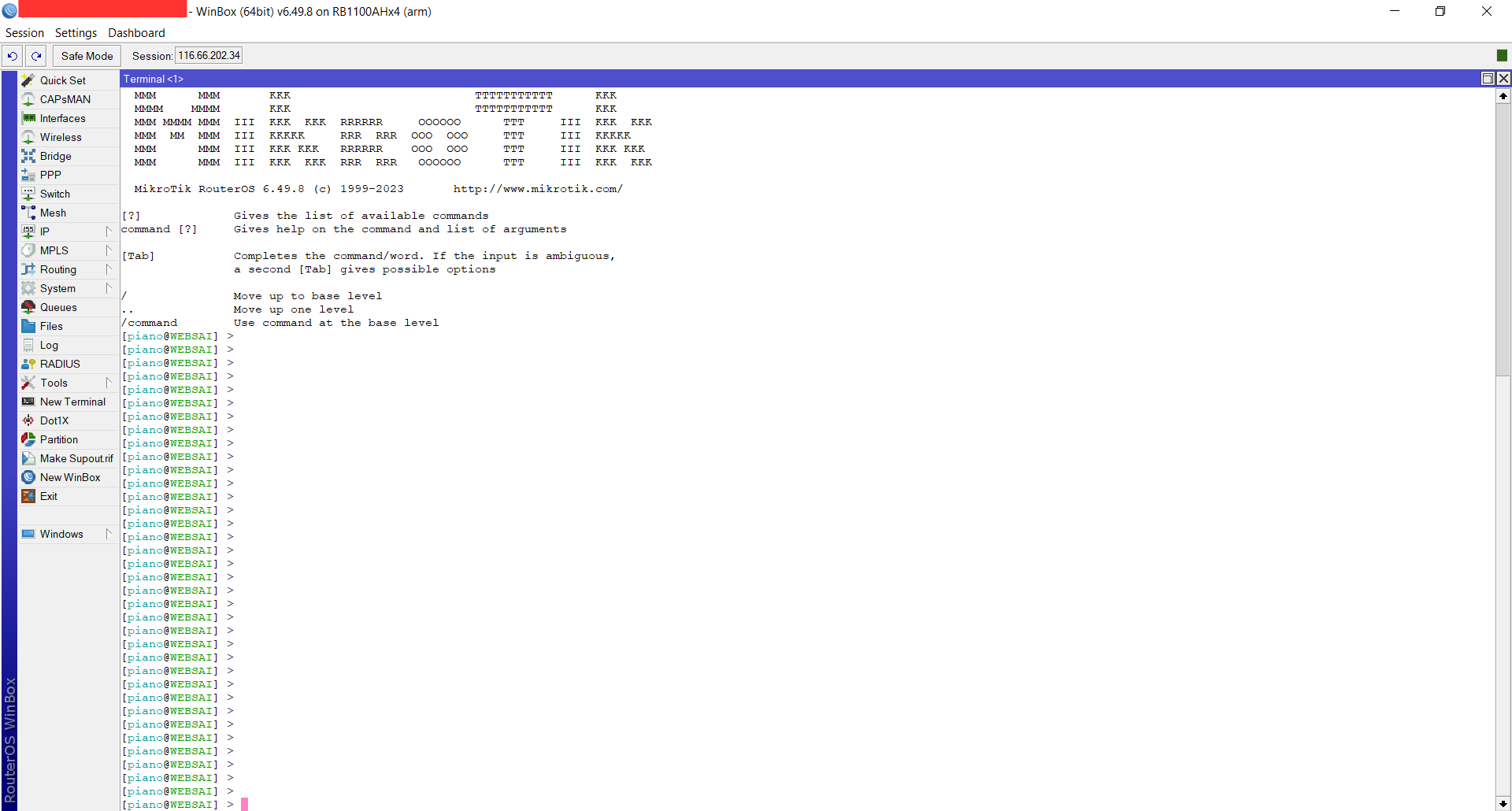This screenshot has width=1512, height=811.
Task: Expand the Routing submenu arrow
Action: coord(109,269)
